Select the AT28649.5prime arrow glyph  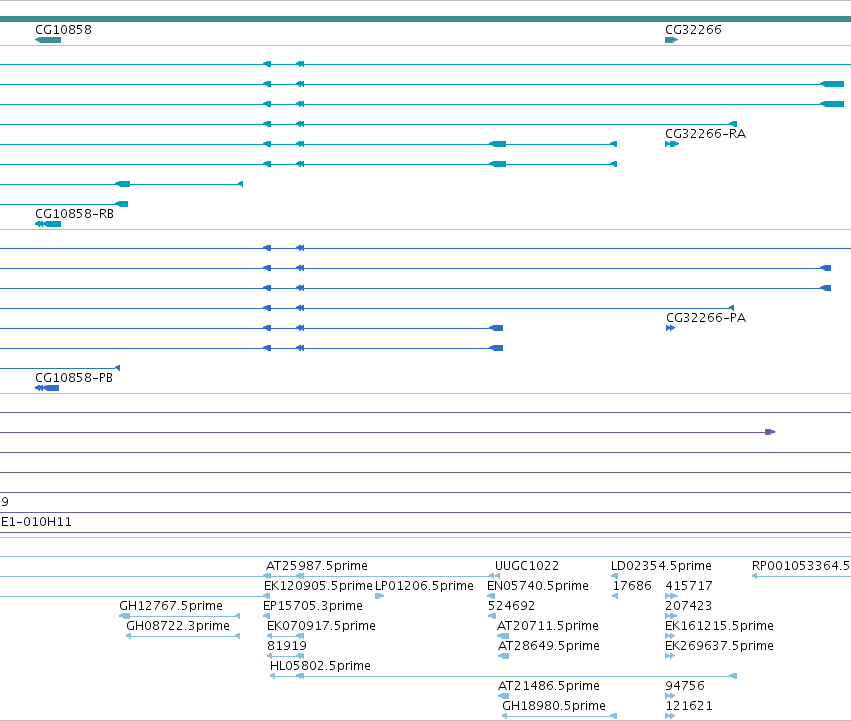tap(504, 656)
